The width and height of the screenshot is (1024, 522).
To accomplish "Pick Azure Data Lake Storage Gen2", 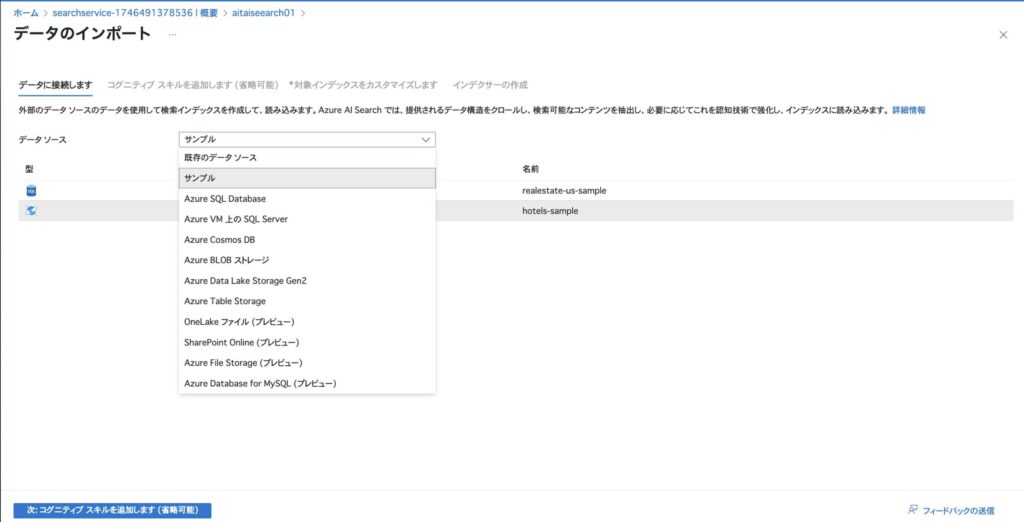I will (x=307, y=281).
